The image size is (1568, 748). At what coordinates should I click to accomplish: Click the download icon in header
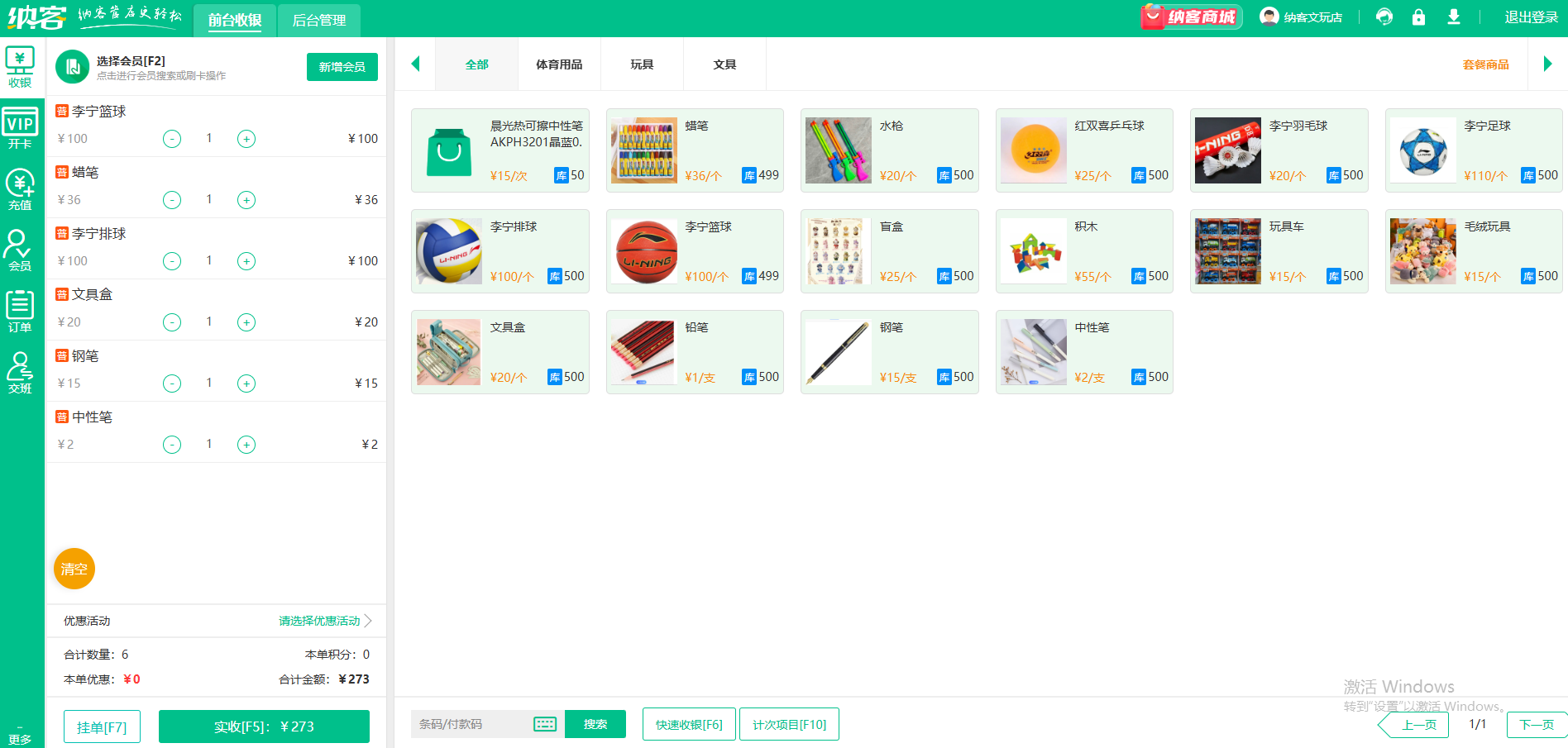pyautogui.click(x=1453, y=17)
